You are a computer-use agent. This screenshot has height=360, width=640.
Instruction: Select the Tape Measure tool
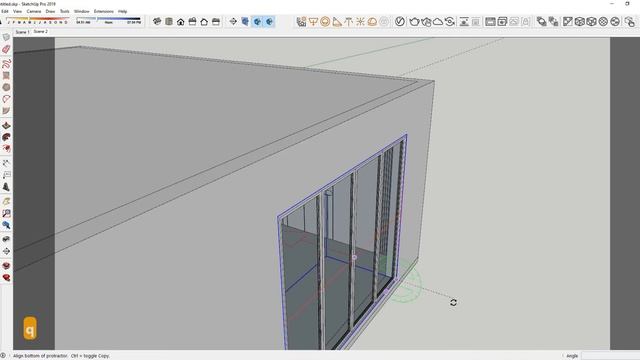click(6, 163)
